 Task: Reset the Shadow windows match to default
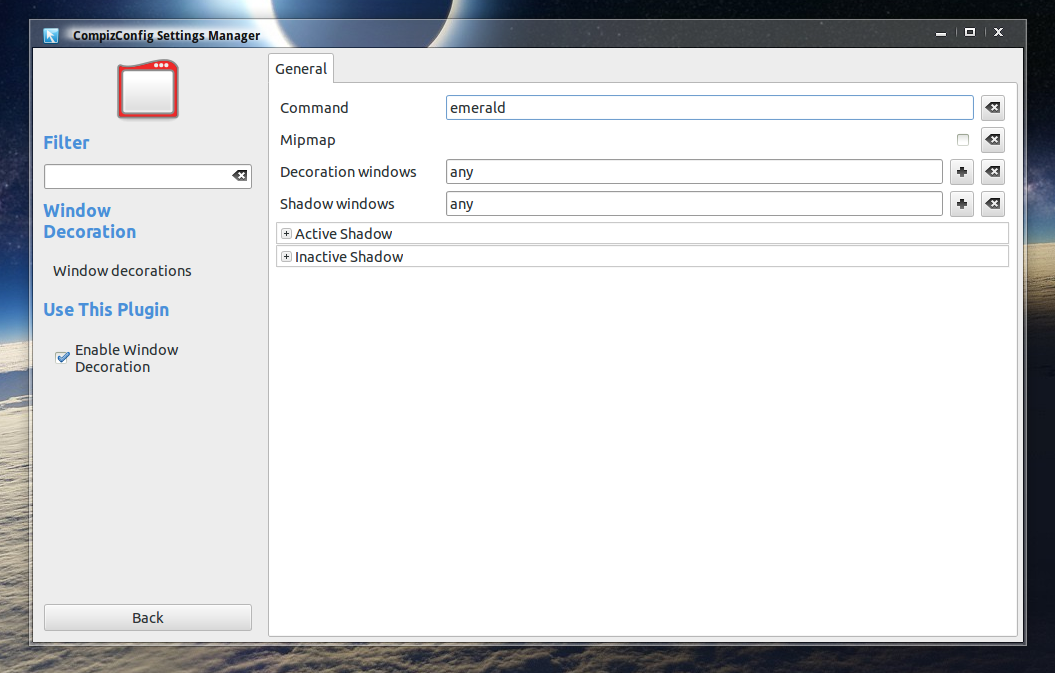[992, 204]
